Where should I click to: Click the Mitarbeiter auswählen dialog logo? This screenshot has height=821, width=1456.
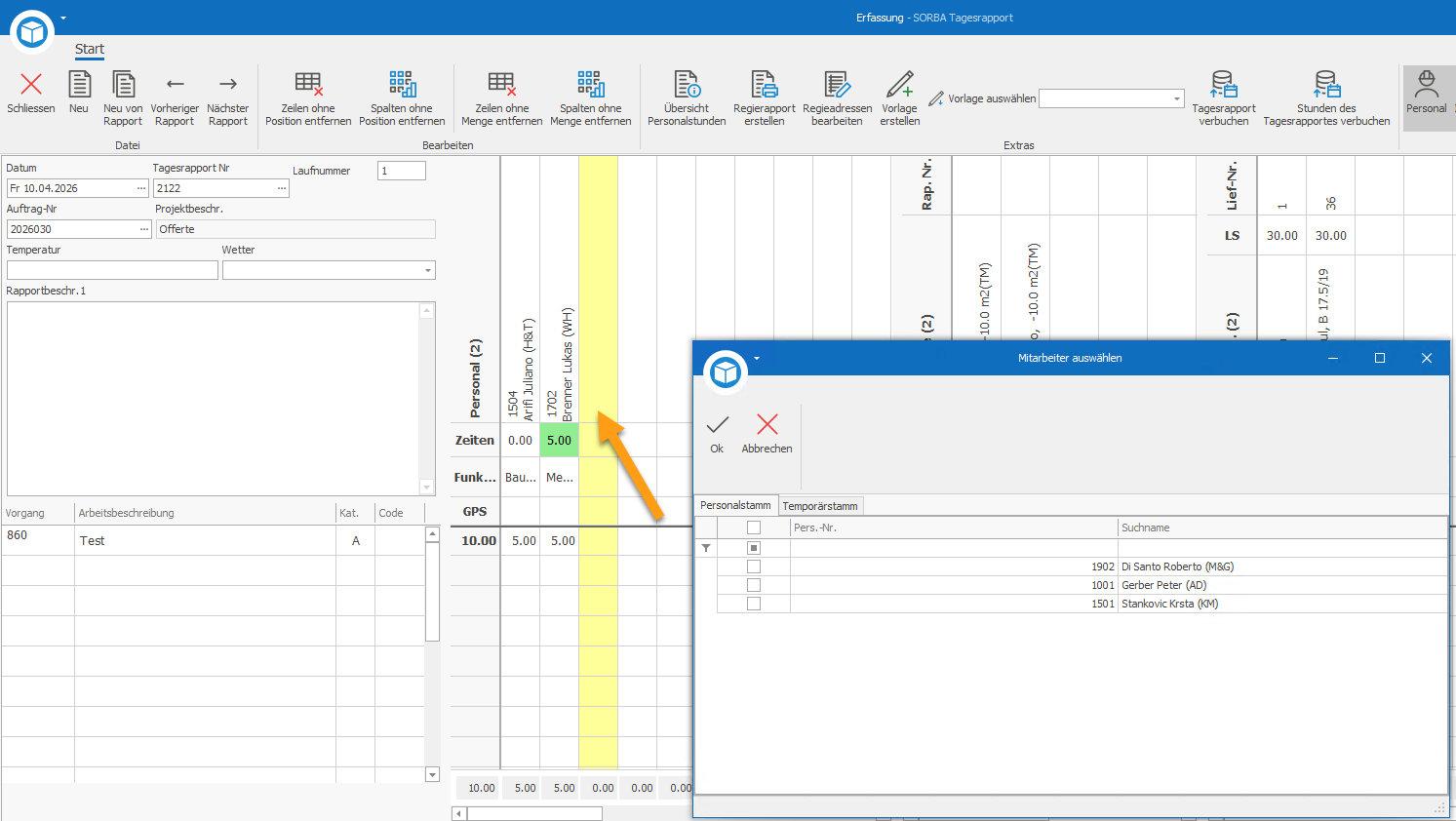726,371
